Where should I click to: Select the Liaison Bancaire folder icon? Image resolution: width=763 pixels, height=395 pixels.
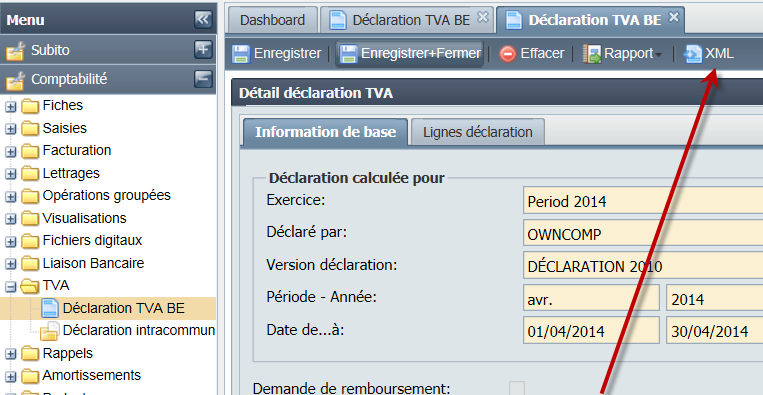(30, 264)
